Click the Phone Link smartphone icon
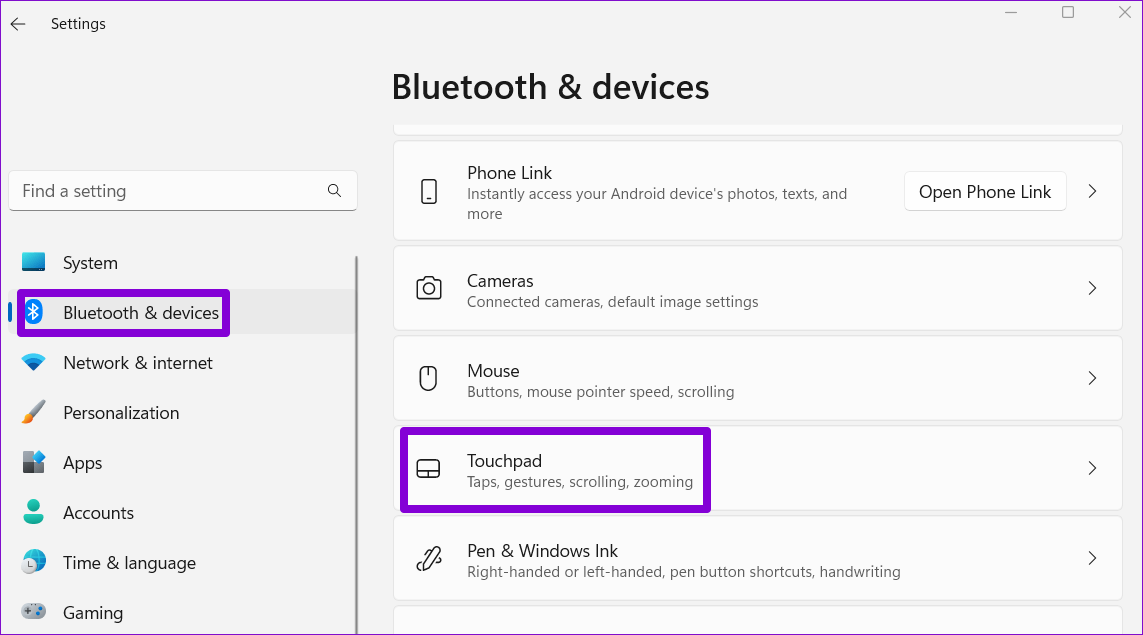 (x=429, y=191)
